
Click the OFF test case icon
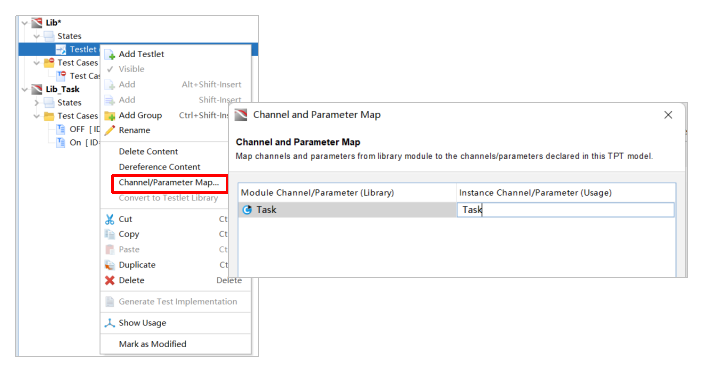61,129
